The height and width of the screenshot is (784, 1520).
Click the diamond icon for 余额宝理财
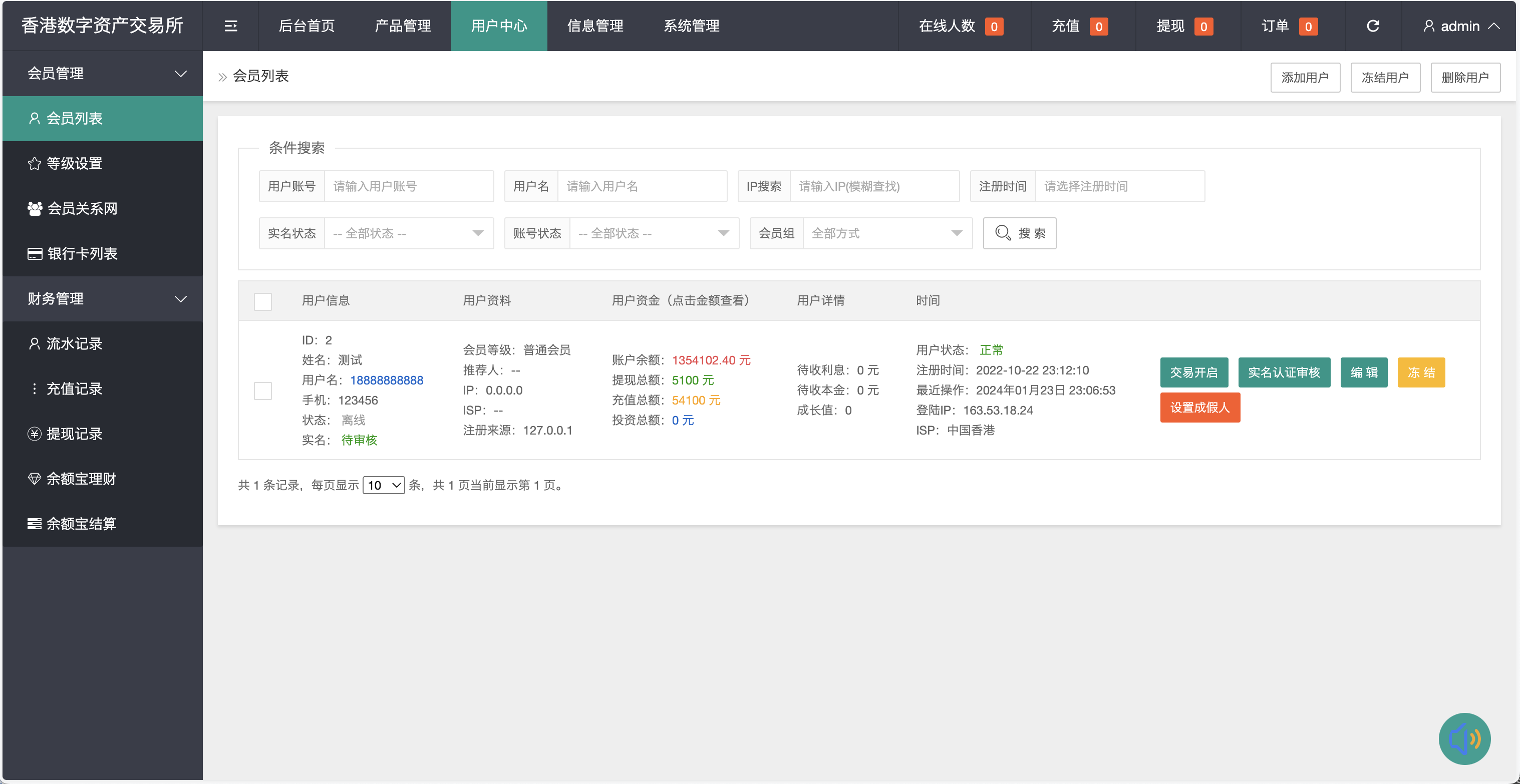[34, 479]
